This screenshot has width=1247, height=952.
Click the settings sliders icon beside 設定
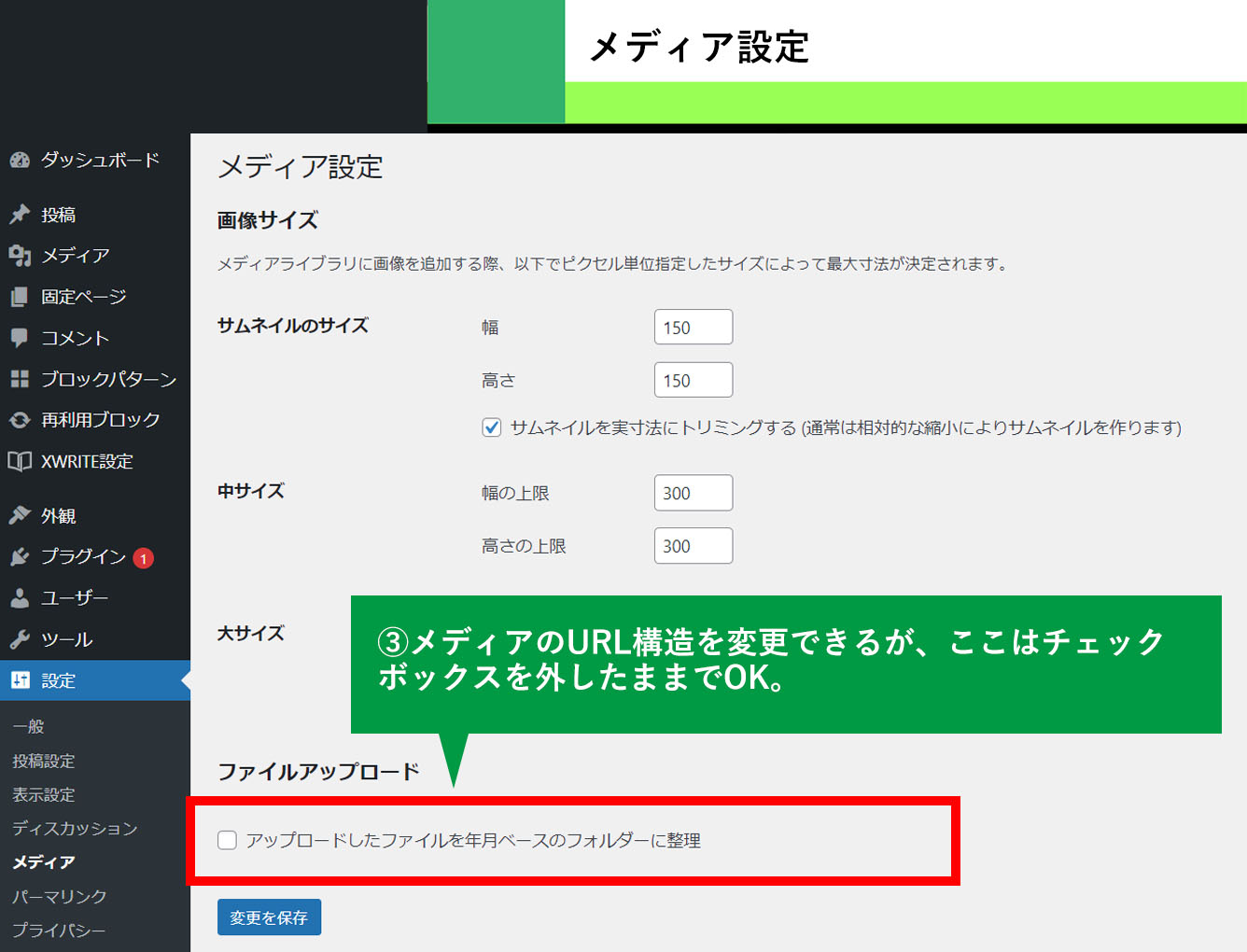click(x=21, y=680)
